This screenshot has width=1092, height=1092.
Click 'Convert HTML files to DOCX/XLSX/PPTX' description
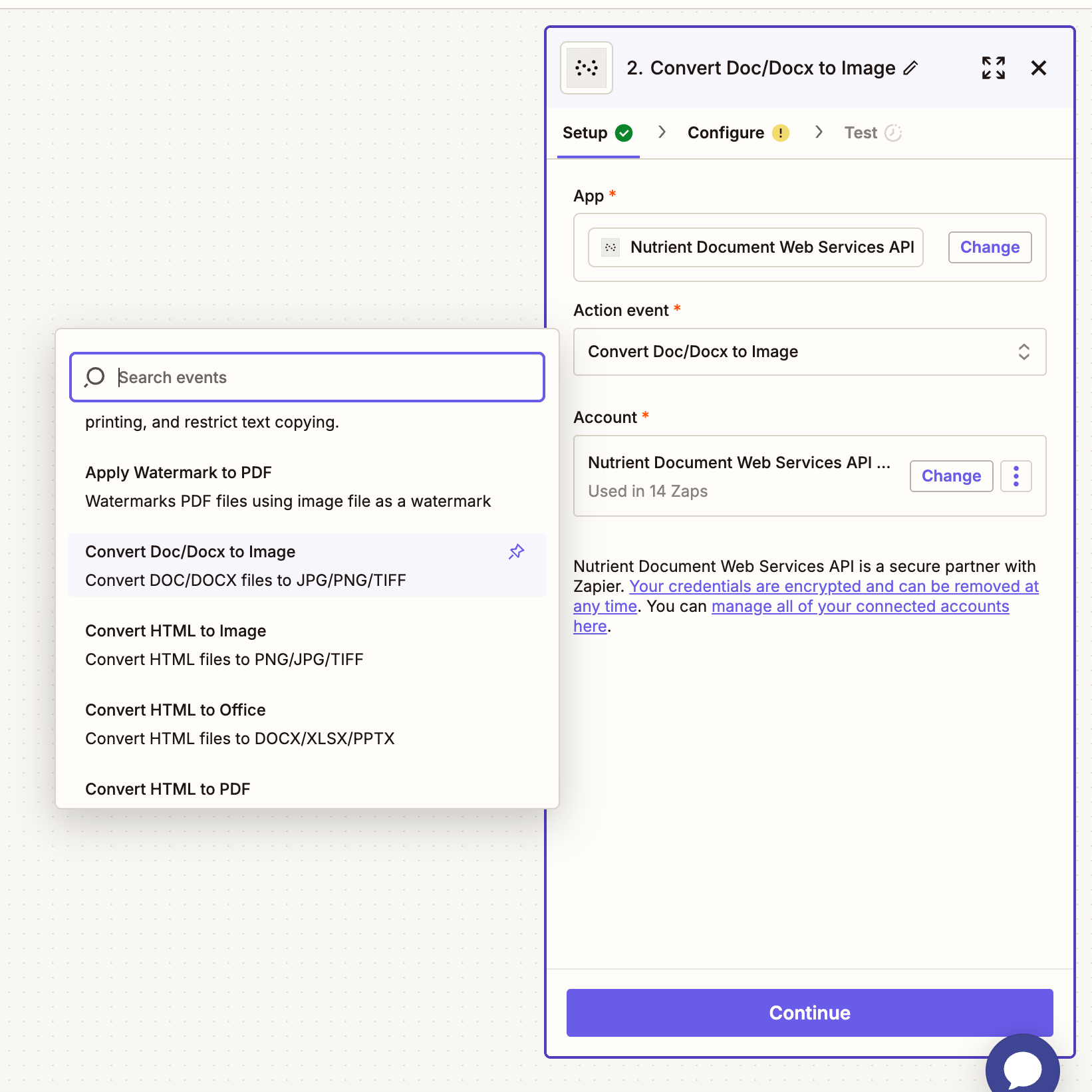240,739
